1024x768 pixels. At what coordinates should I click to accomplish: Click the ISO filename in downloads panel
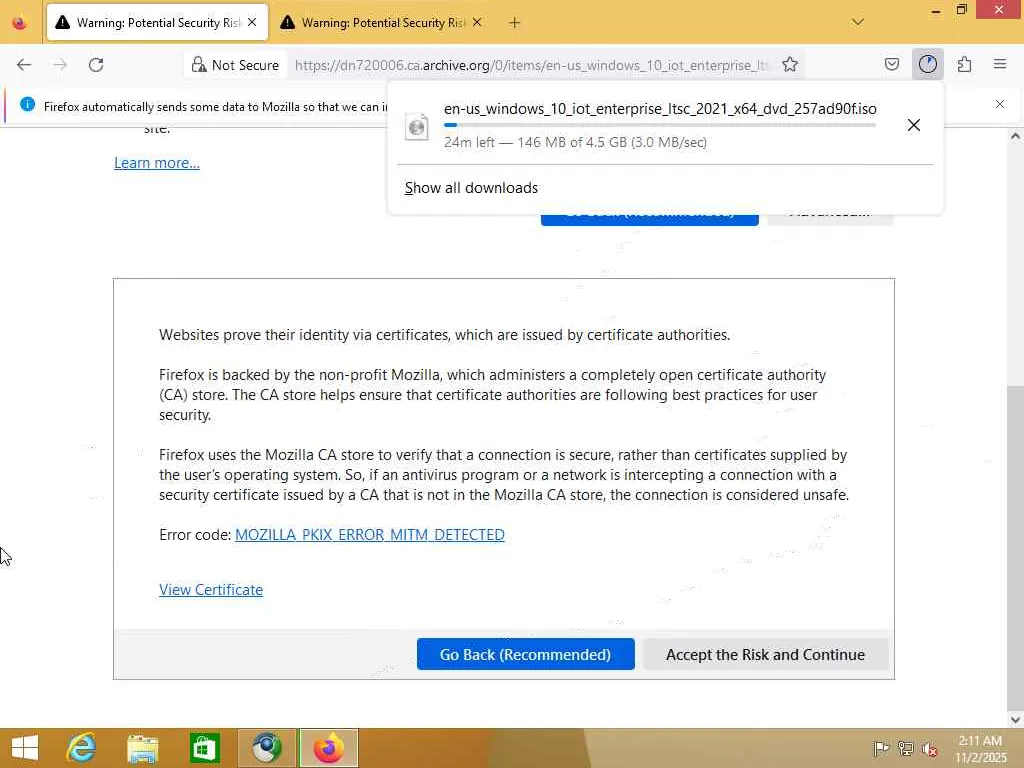(660, 109)
